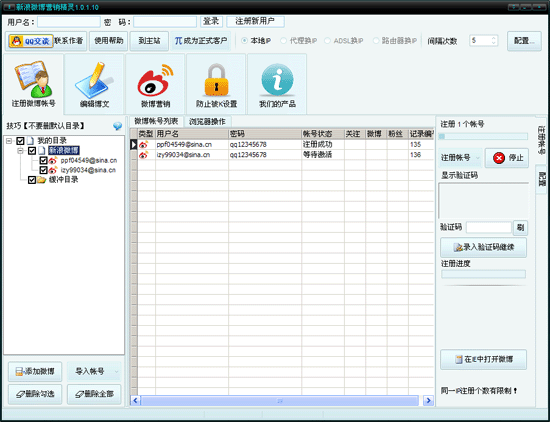Open the vertical 注册帐号 side tab
This screenshot has width=550, height=422.
(541, 140)
